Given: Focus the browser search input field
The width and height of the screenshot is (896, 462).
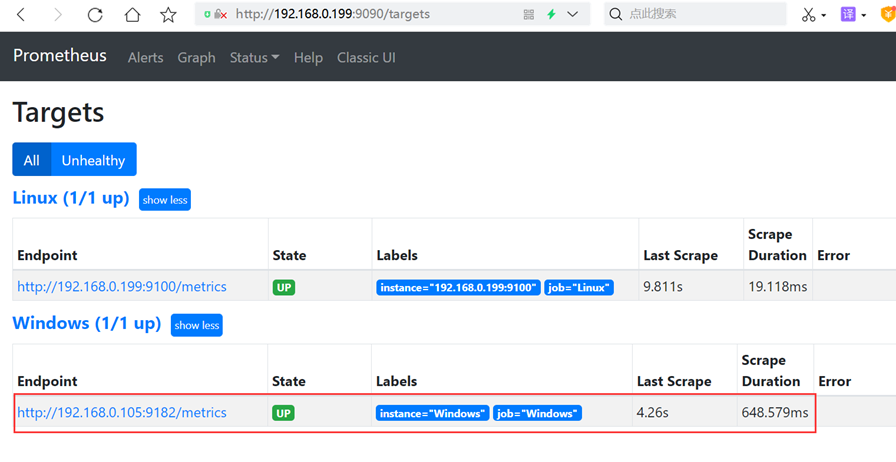Looking at the screenshot, I should (695, 14).
